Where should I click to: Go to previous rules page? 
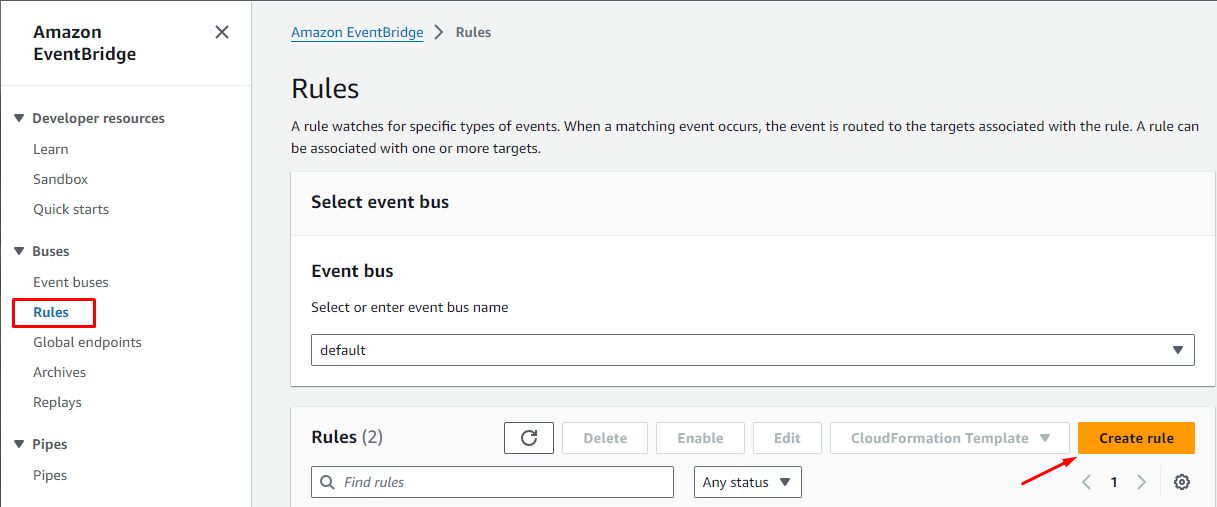tap(1087, 482)
